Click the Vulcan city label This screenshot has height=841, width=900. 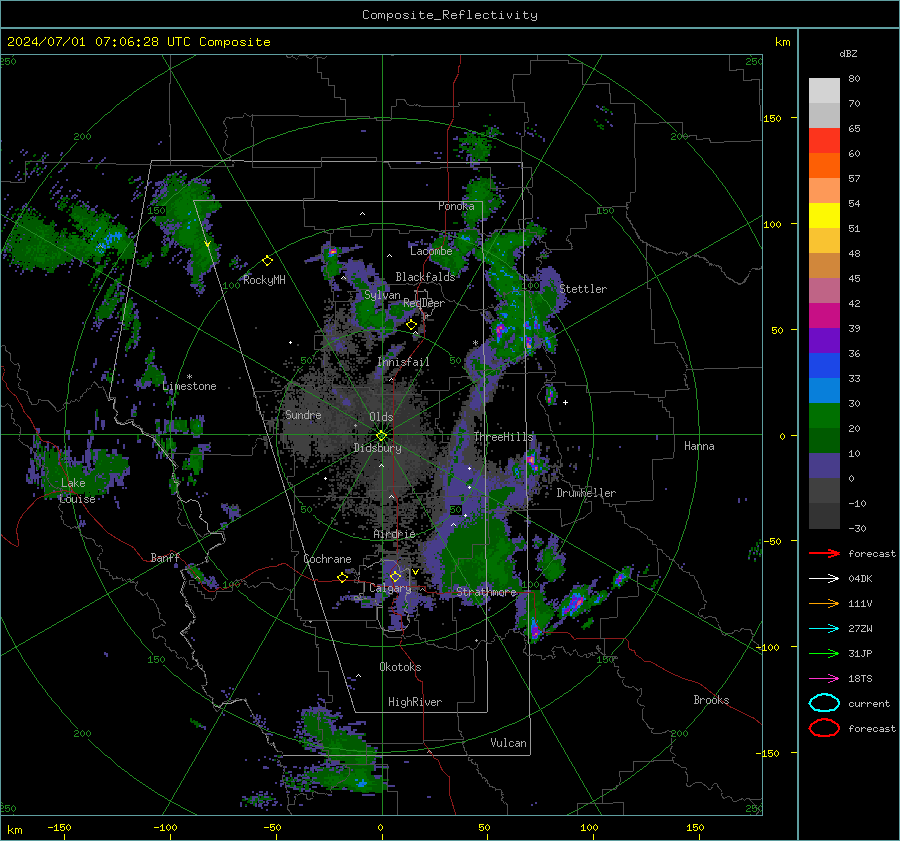coord(508,743)
